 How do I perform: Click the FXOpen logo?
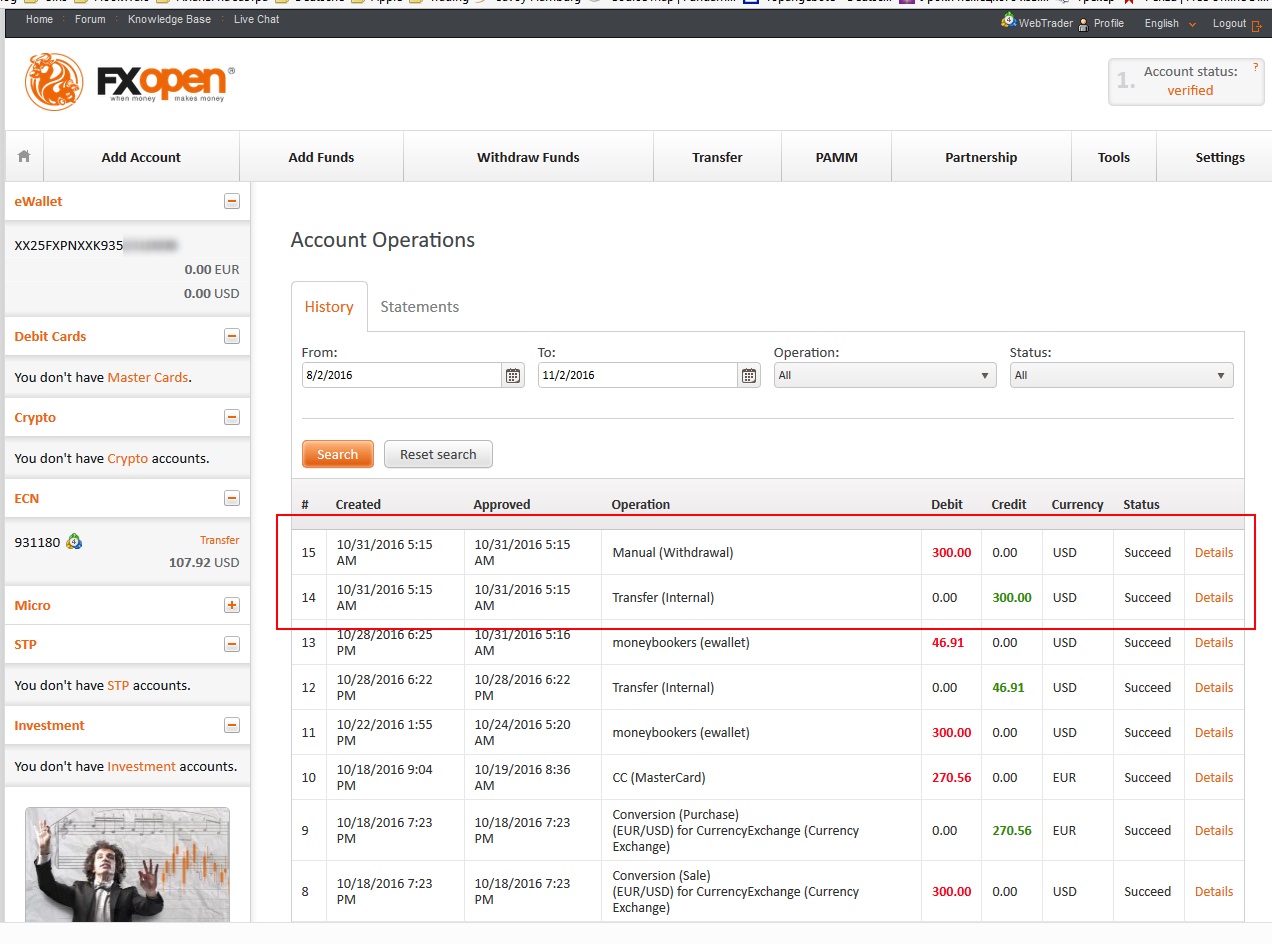pos(130,82)
